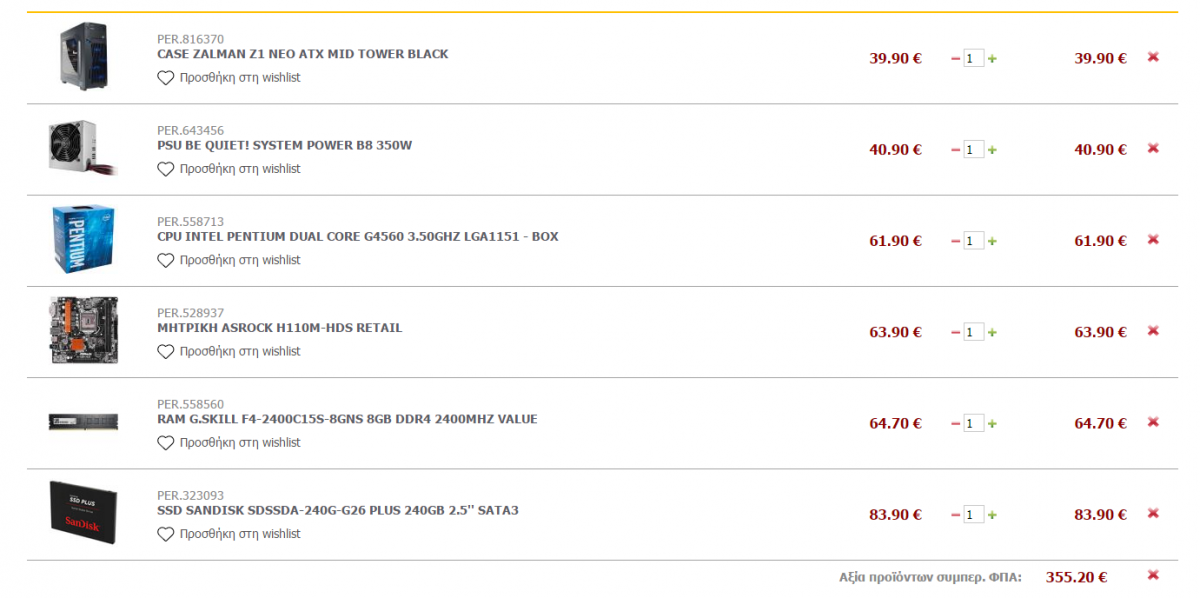This screenshot has height=598, width=1200.
Task: Remove the Be Quiet! PSU from cart
Action: coord(1153,149)
